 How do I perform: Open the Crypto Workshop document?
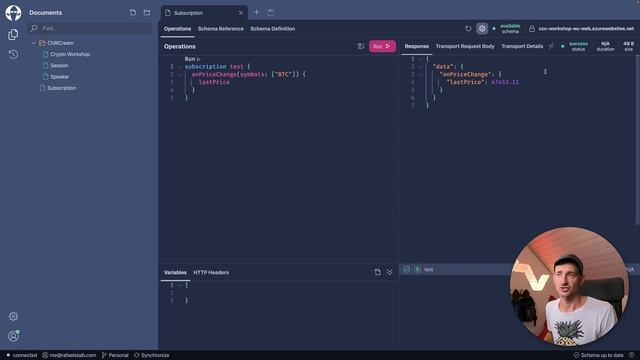(x=70, y=54)
